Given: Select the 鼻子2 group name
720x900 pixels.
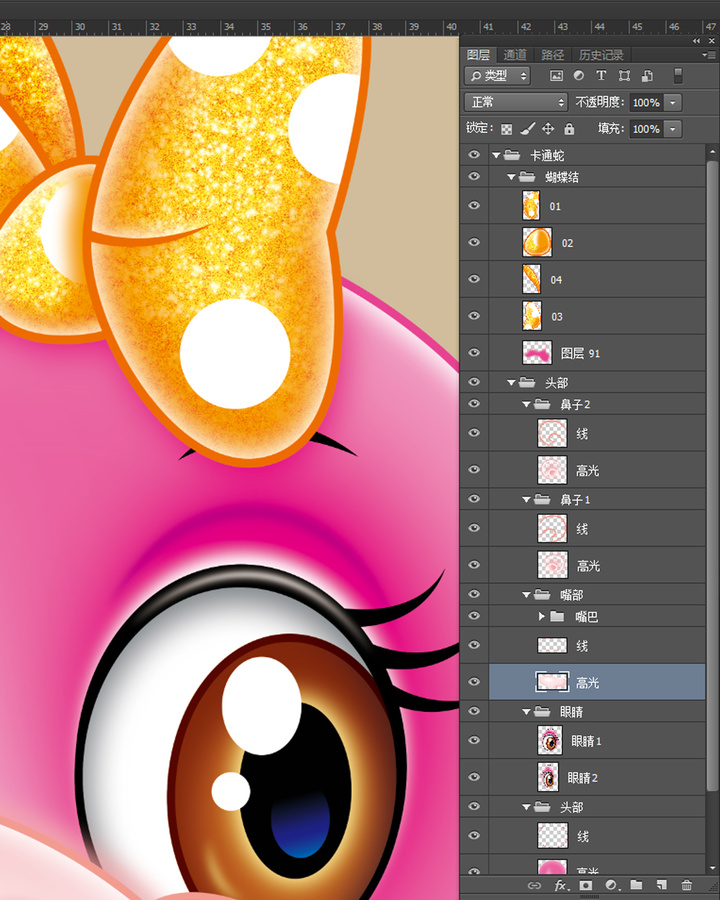Looking at the screenshot, I should click(575, 405).
